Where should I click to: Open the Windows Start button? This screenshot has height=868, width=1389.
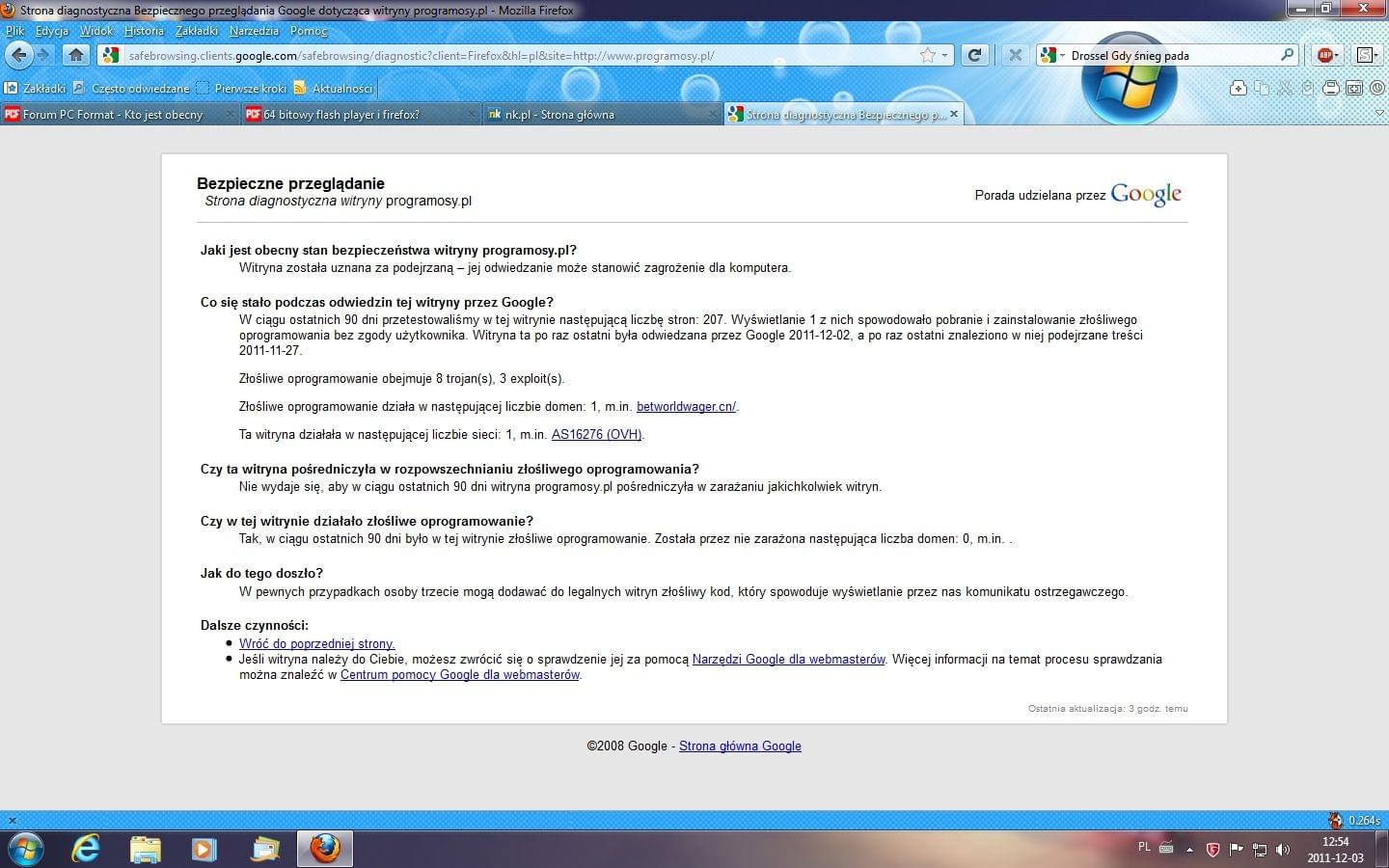coord(25,849)
